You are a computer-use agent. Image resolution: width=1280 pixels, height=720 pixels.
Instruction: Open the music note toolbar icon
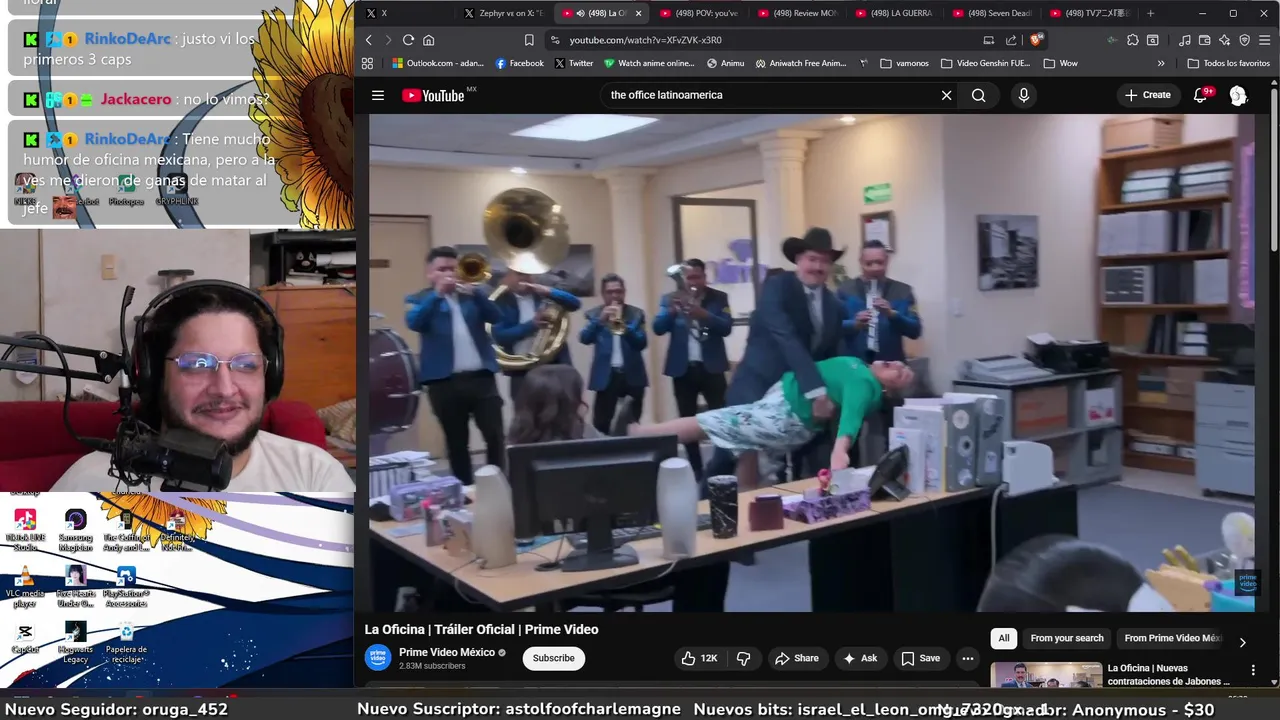coord(1185,40)
